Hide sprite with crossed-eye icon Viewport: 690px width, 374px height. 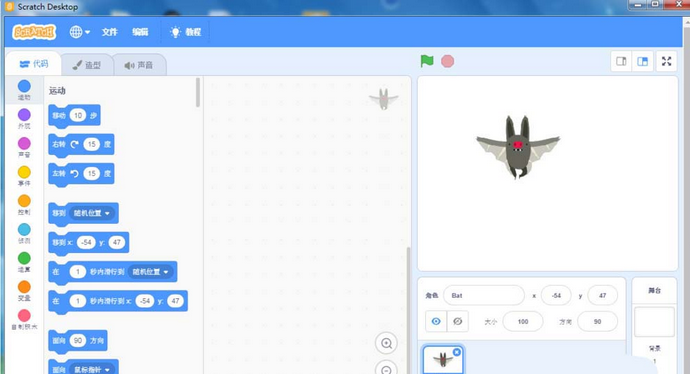tap(458, 321)
